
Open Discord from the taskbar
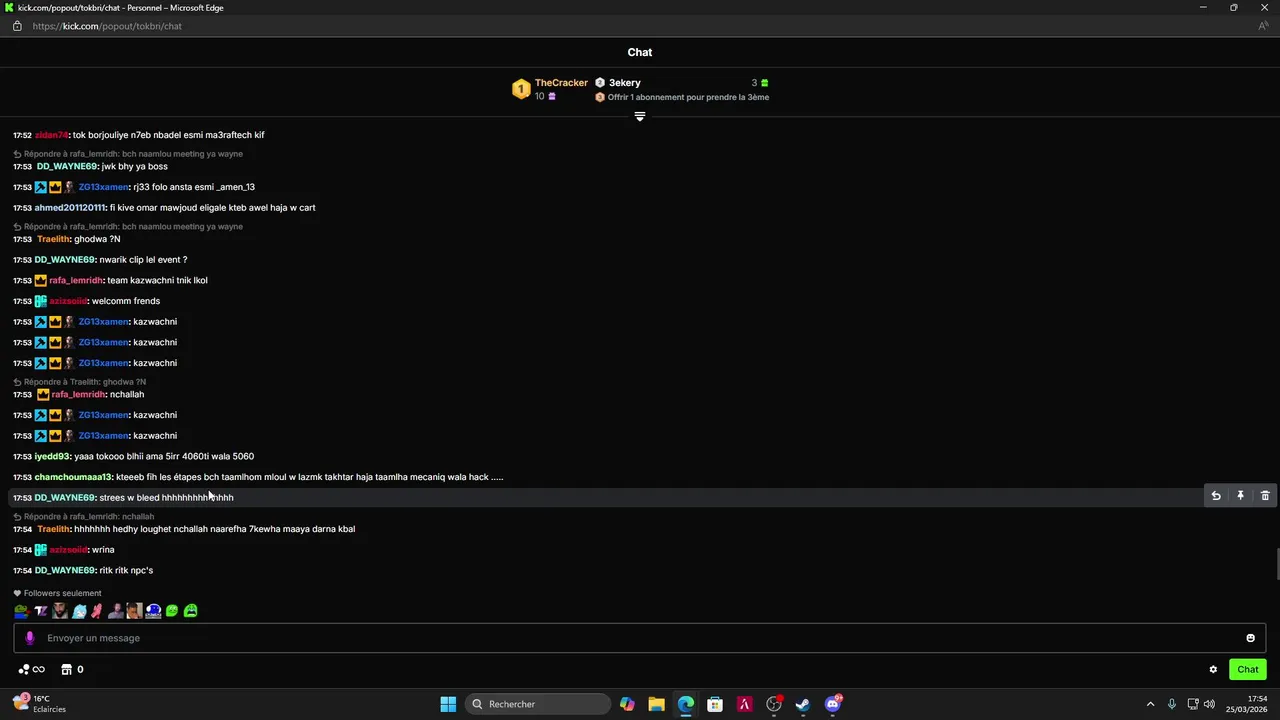[x=833, y=704]
